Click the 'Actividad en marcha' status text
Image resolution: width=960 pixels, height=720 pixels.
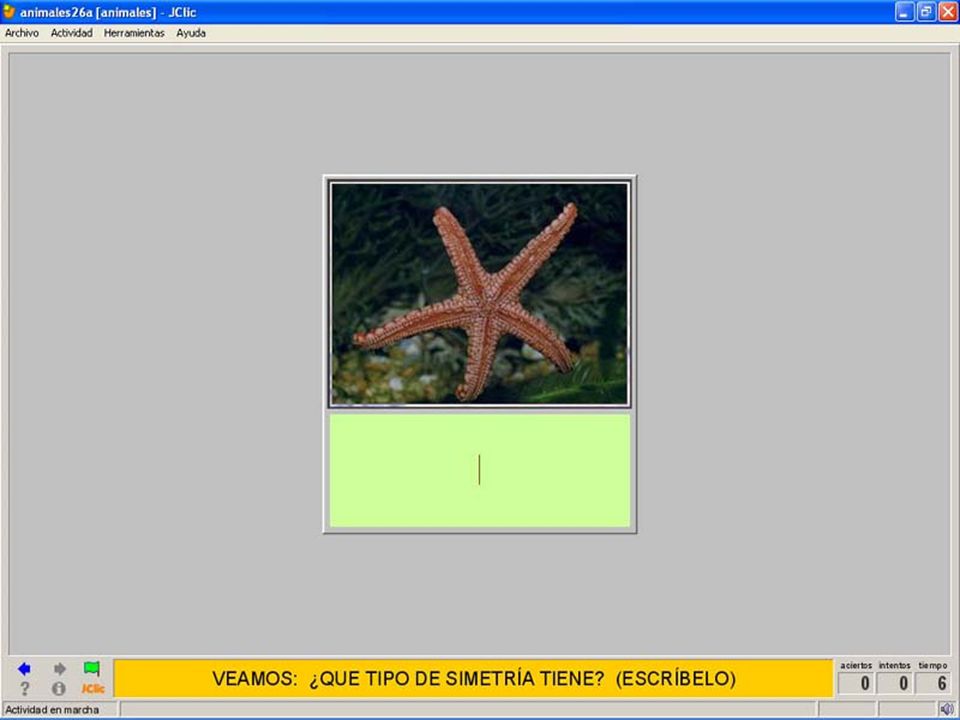(x=52, y=710)
